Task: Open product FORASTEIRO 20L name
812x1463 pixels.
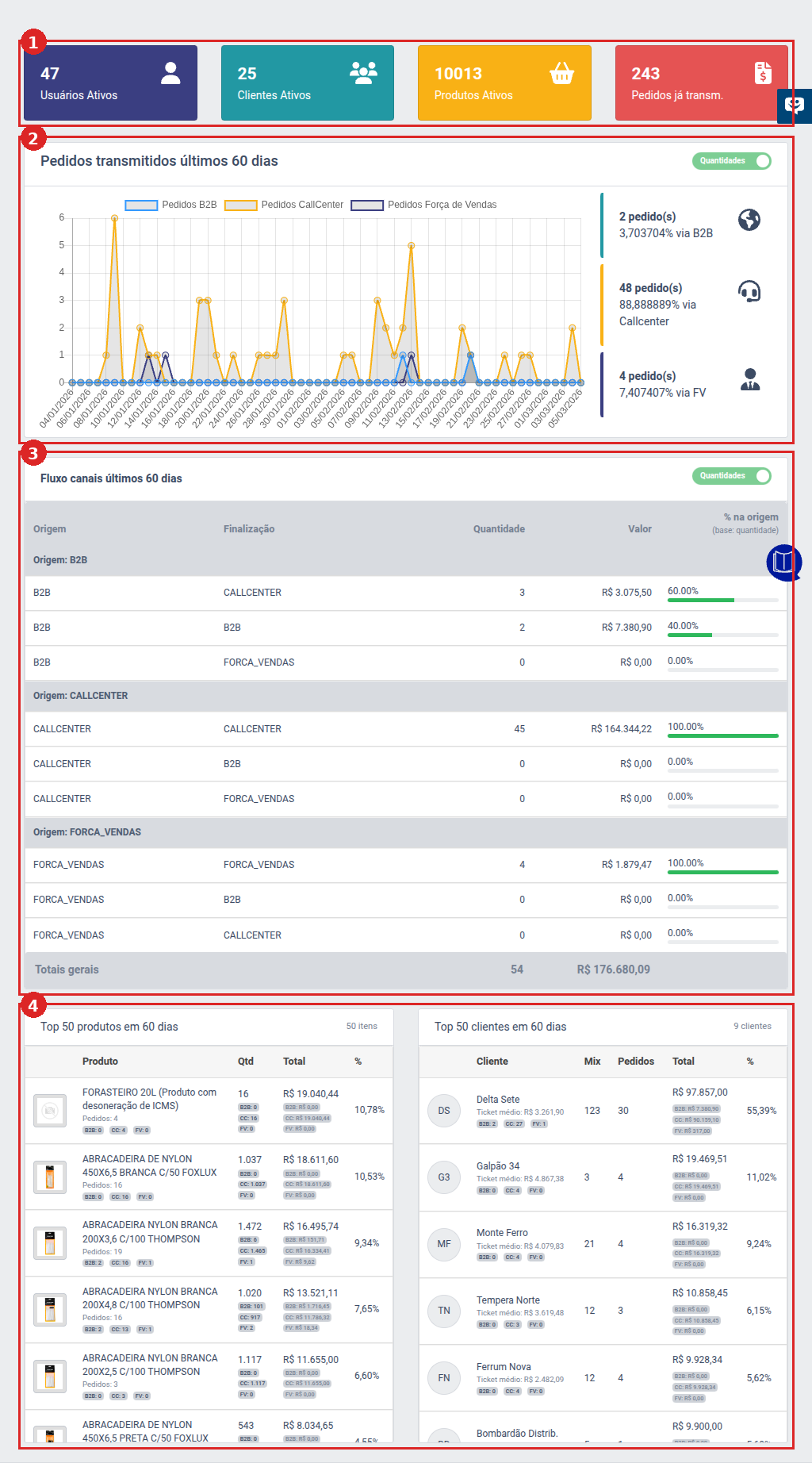Action: point(149,1099)
